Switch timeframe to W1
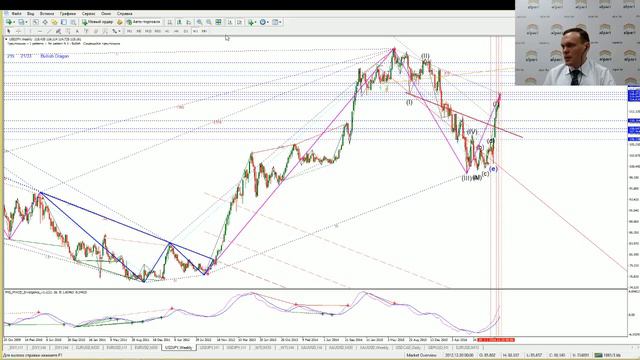Screen dimensions: 640x360 tap(195, 31)
